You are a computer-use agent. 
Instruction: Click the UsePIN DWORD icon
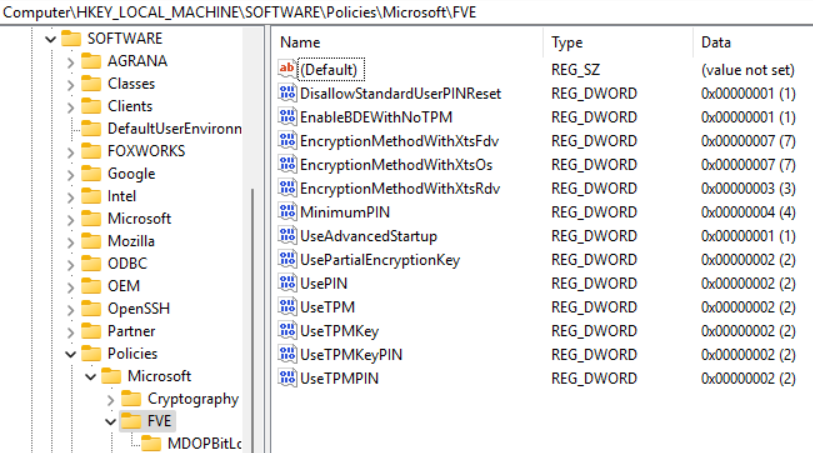(287, 284)
